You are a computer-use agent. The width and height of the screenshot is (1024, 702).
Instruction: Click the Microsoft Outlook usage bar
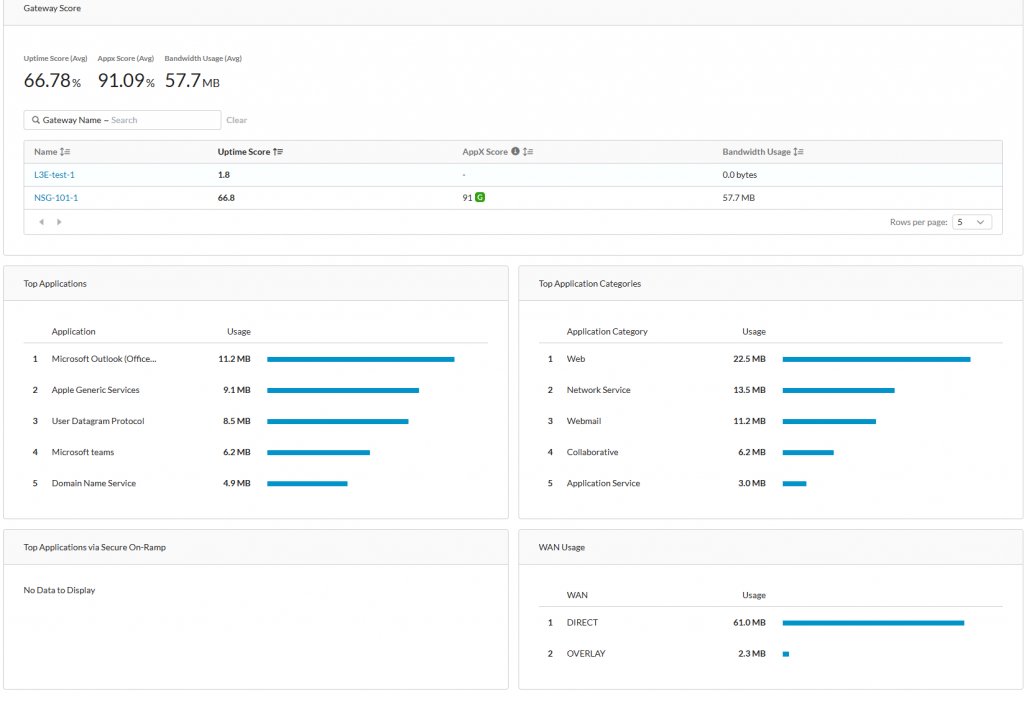(x=360, y=359)
